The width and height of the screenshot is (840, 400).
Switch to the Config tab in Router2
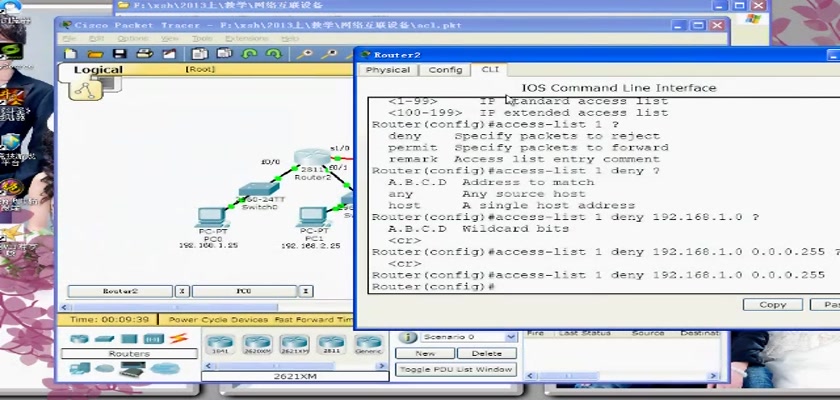pyautogui.click(x=445, y=70)
